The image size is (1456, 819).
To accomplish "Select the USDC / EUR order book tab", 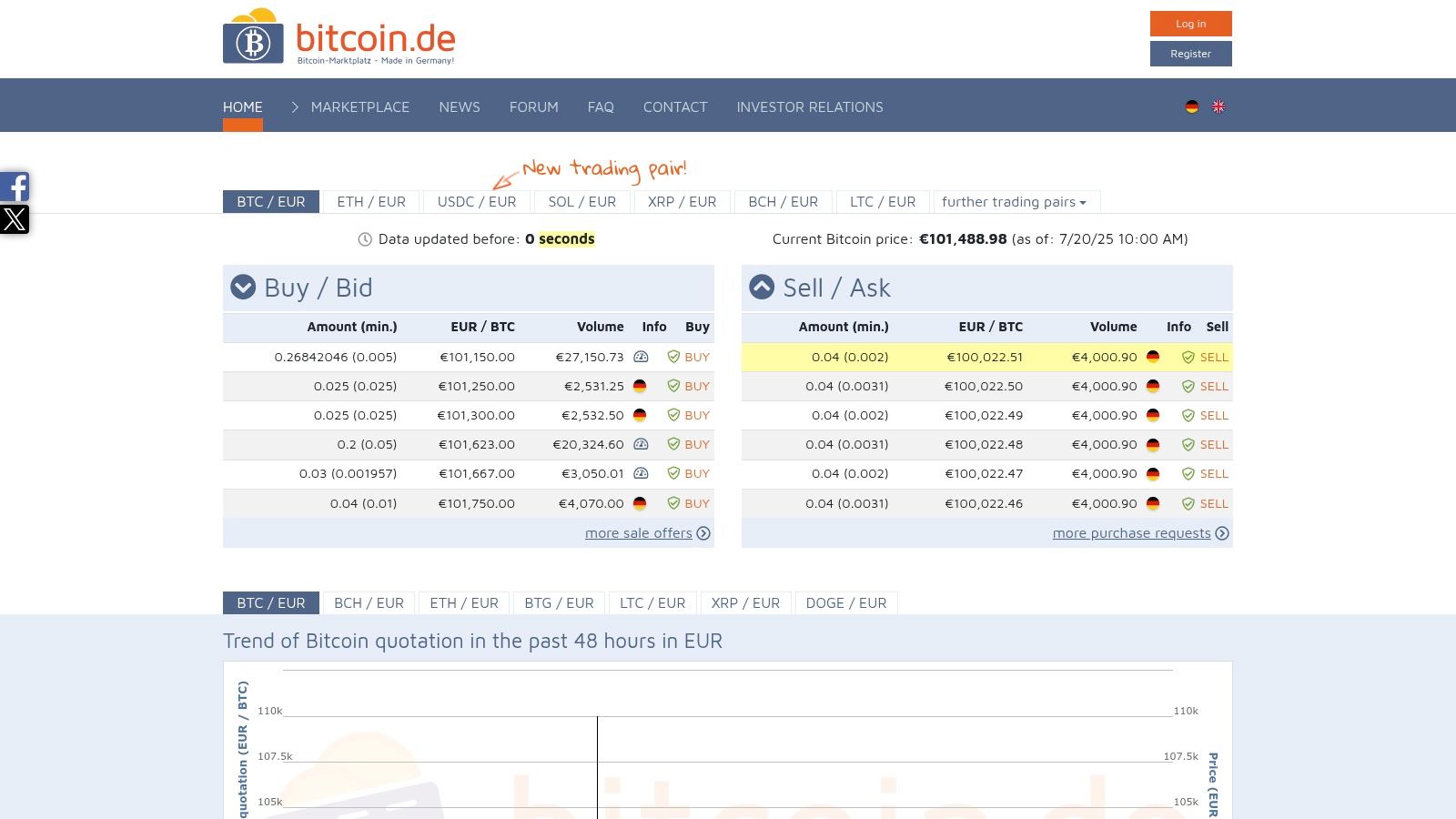I will [x=477, y=202].
